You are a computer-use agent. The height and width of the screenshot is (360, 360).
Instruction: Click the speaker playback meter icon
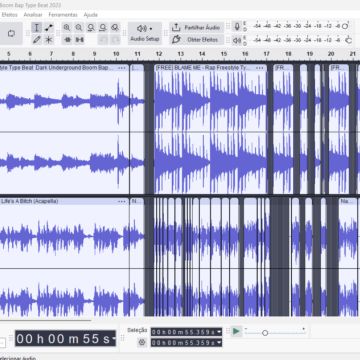[237, 40]
